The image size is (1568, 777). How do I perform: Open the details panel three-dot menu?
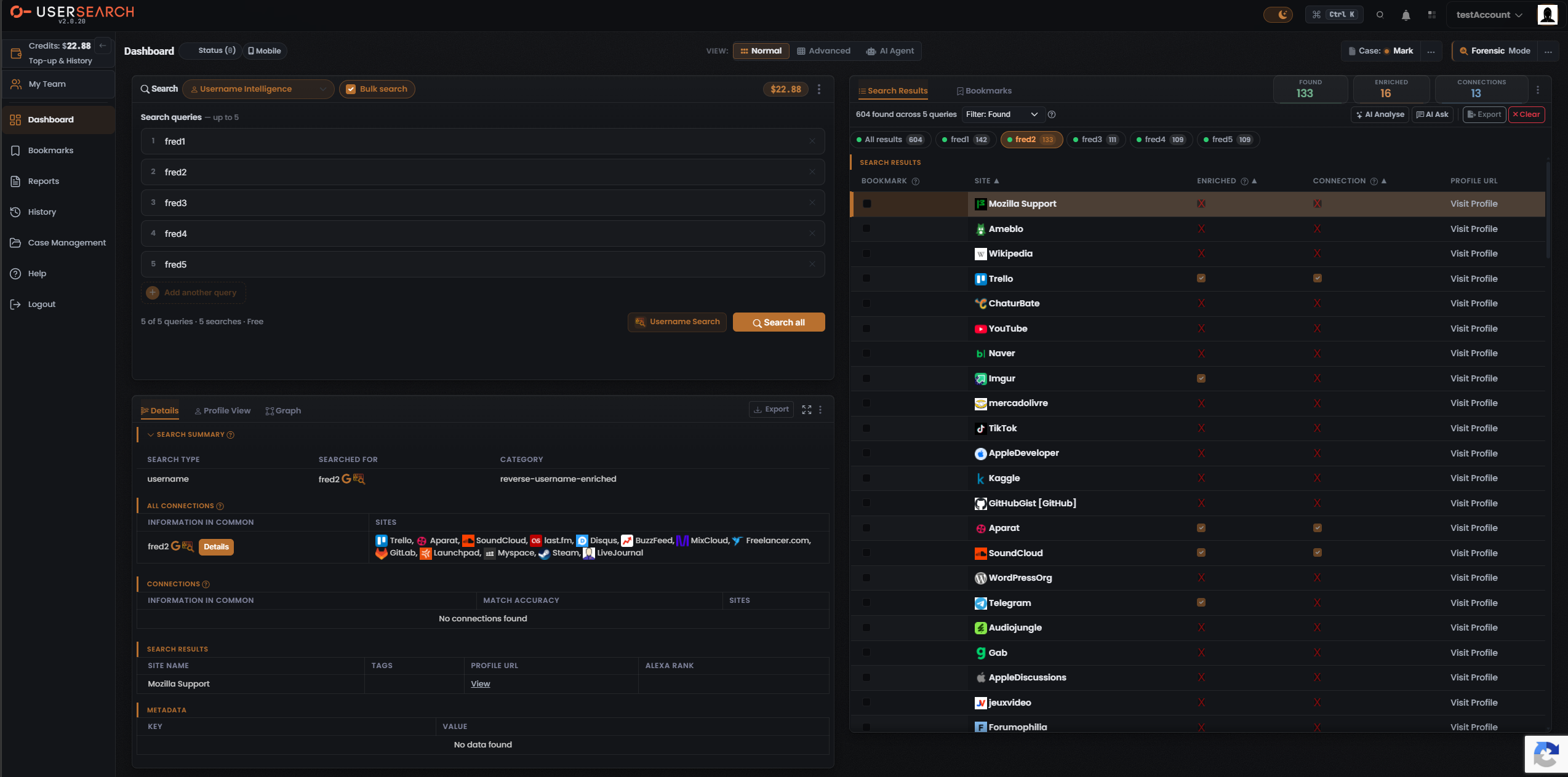coord(820,410)
